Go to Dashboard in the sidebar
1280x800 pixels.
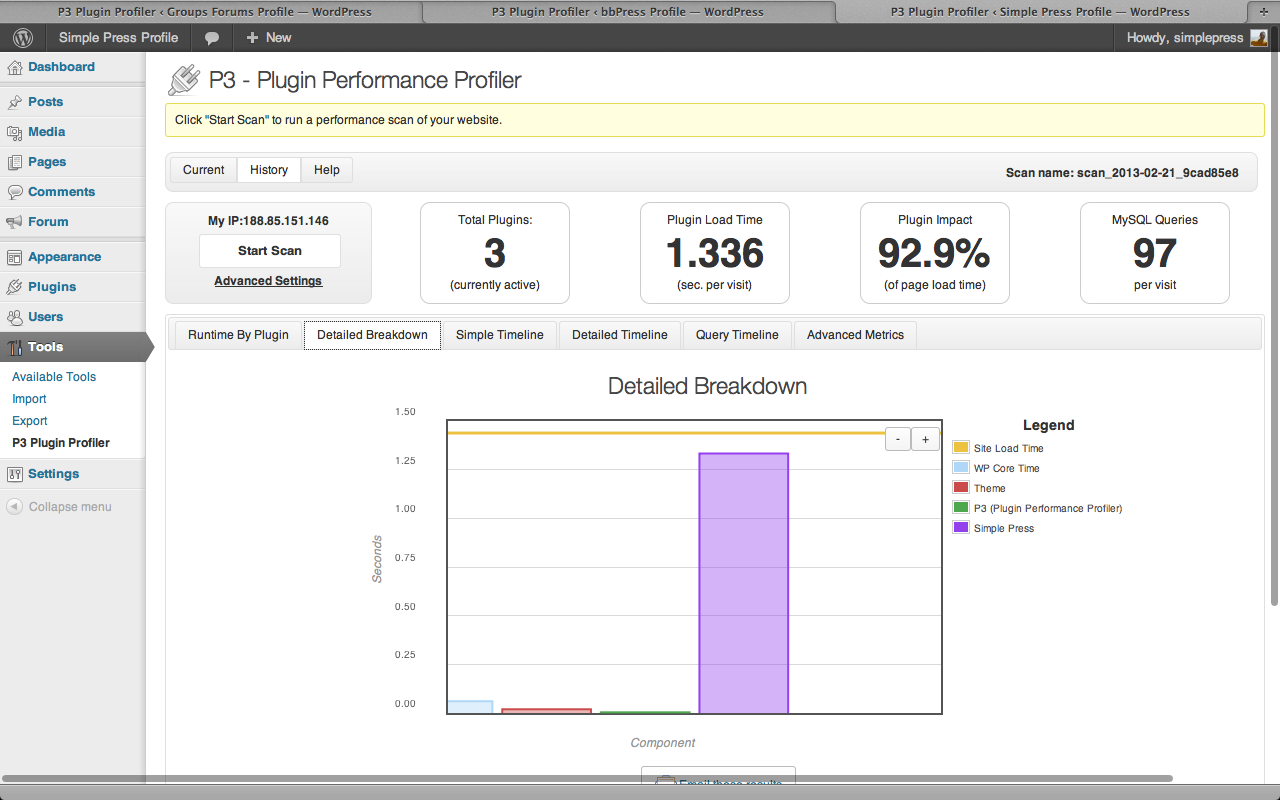coord(61,67)
